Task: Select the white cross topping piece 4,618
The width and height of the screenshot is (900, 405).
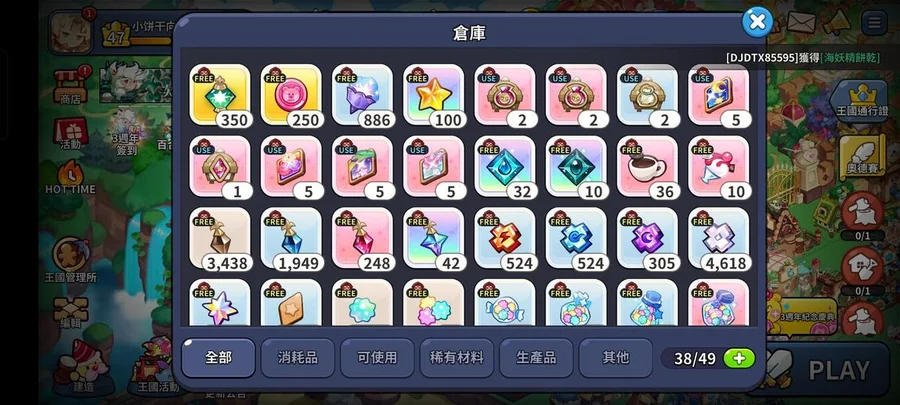Action: point(718,238)
